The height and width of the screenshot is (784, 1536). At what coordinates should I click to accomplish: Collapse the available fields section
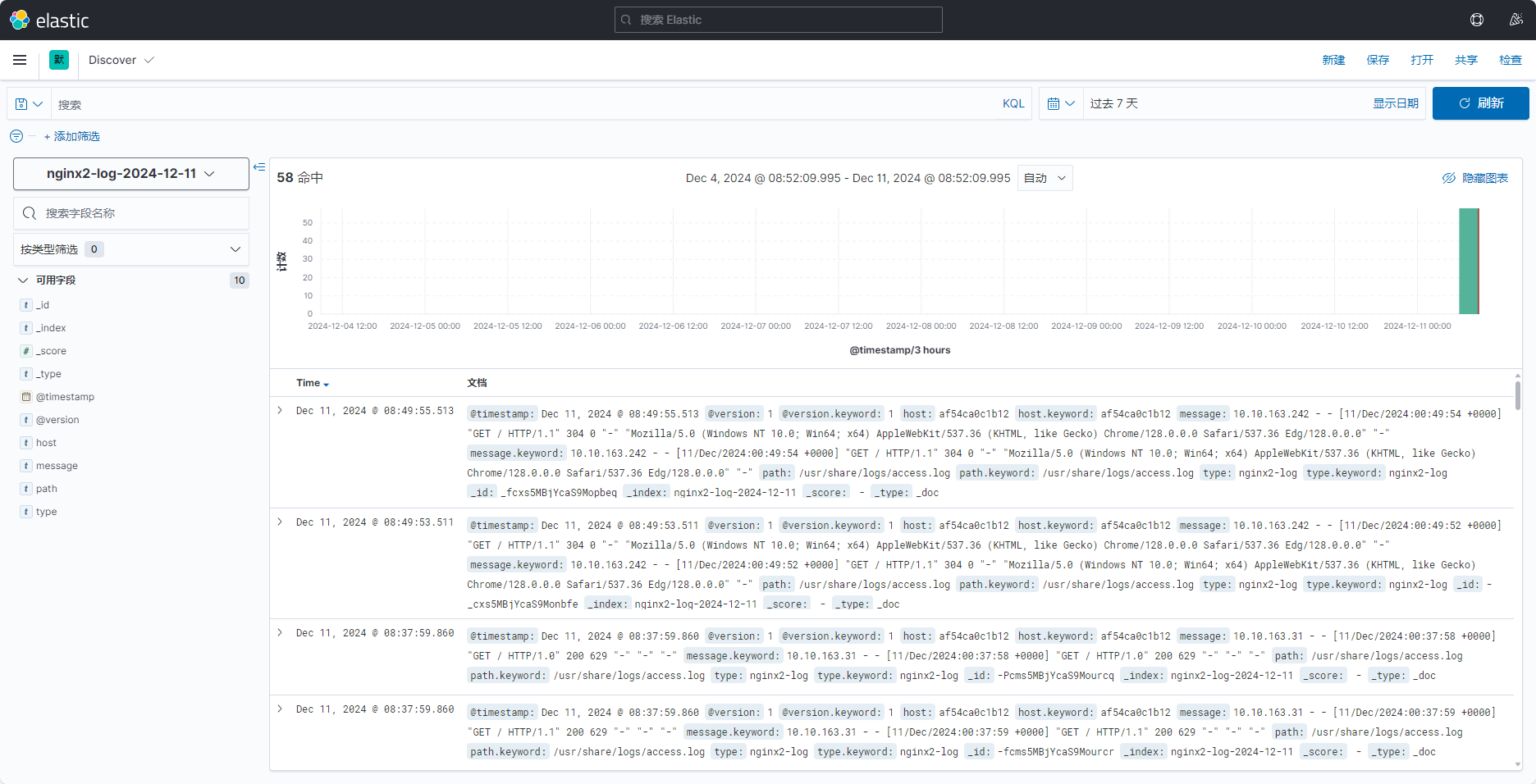23,280
